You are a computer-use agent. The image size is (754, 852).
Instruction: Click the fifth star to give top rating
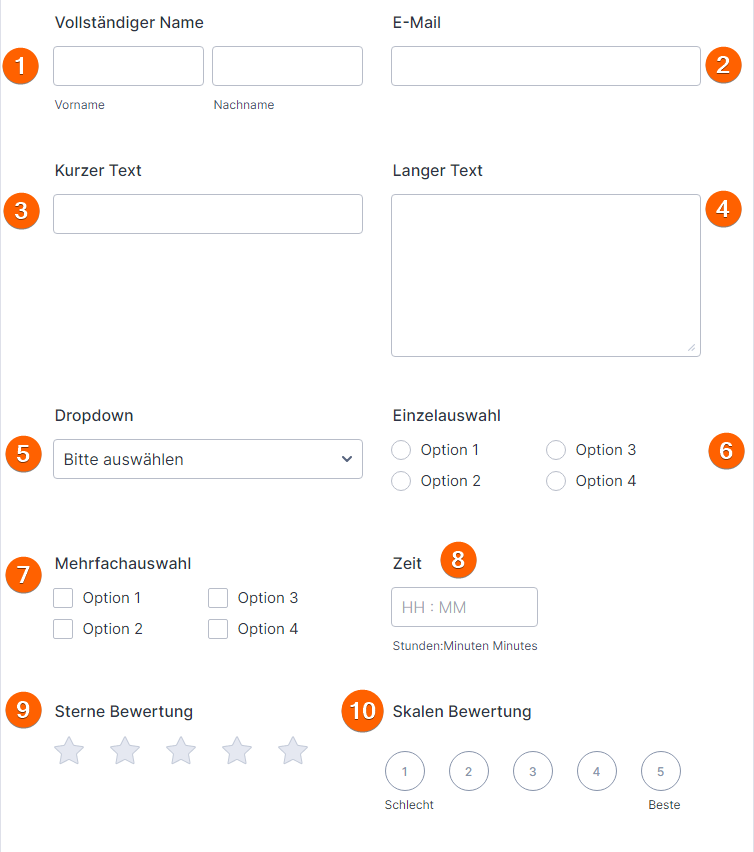pos(292,751)
